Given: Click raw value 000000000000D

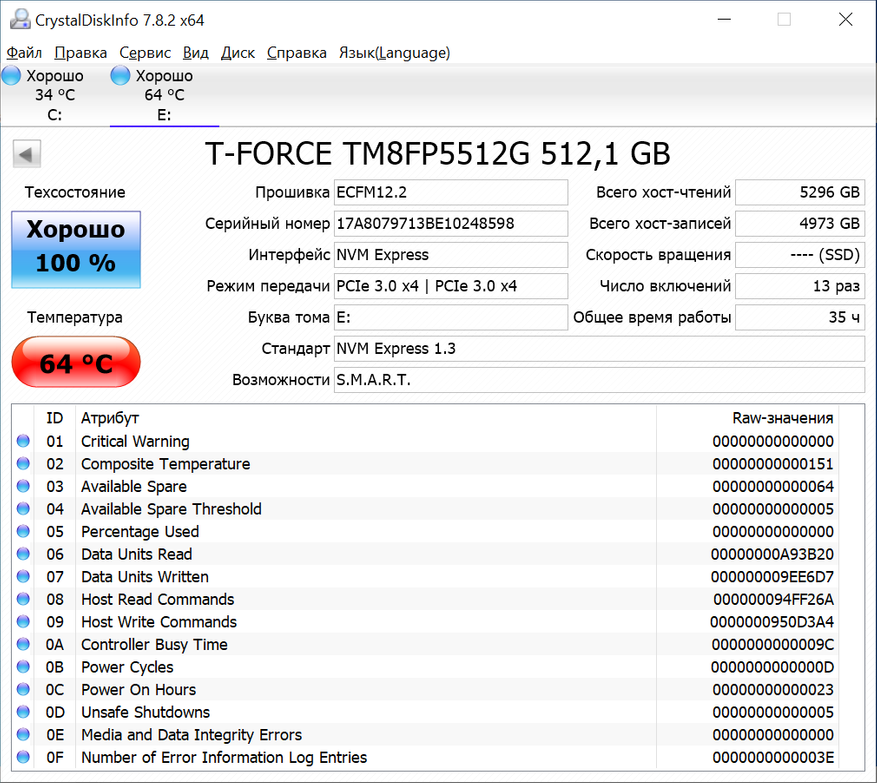Looking at the screenshot, I should pyautogui.click(x=772, y=667).
